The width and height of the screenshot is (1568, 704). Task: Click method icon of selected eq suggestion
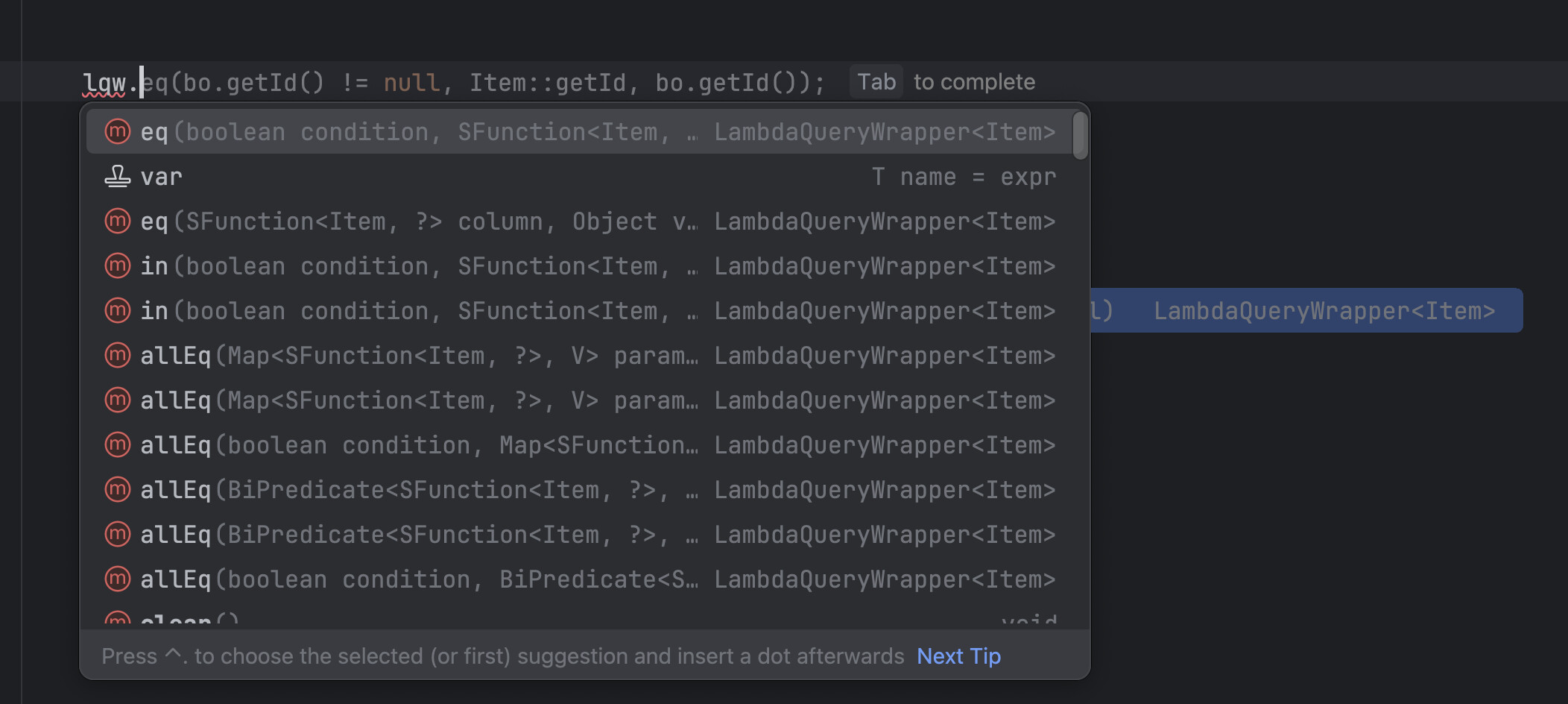pyautogui.click(x=118, y=131)
